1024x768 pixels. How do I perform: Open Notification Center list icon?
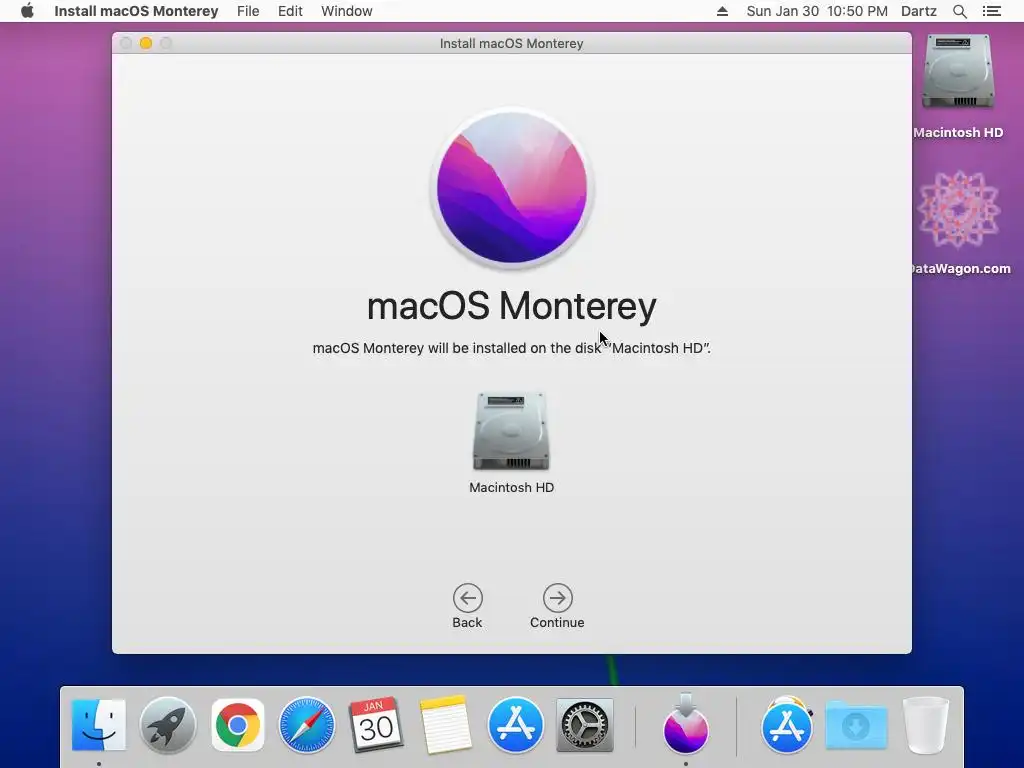[991, 11]
